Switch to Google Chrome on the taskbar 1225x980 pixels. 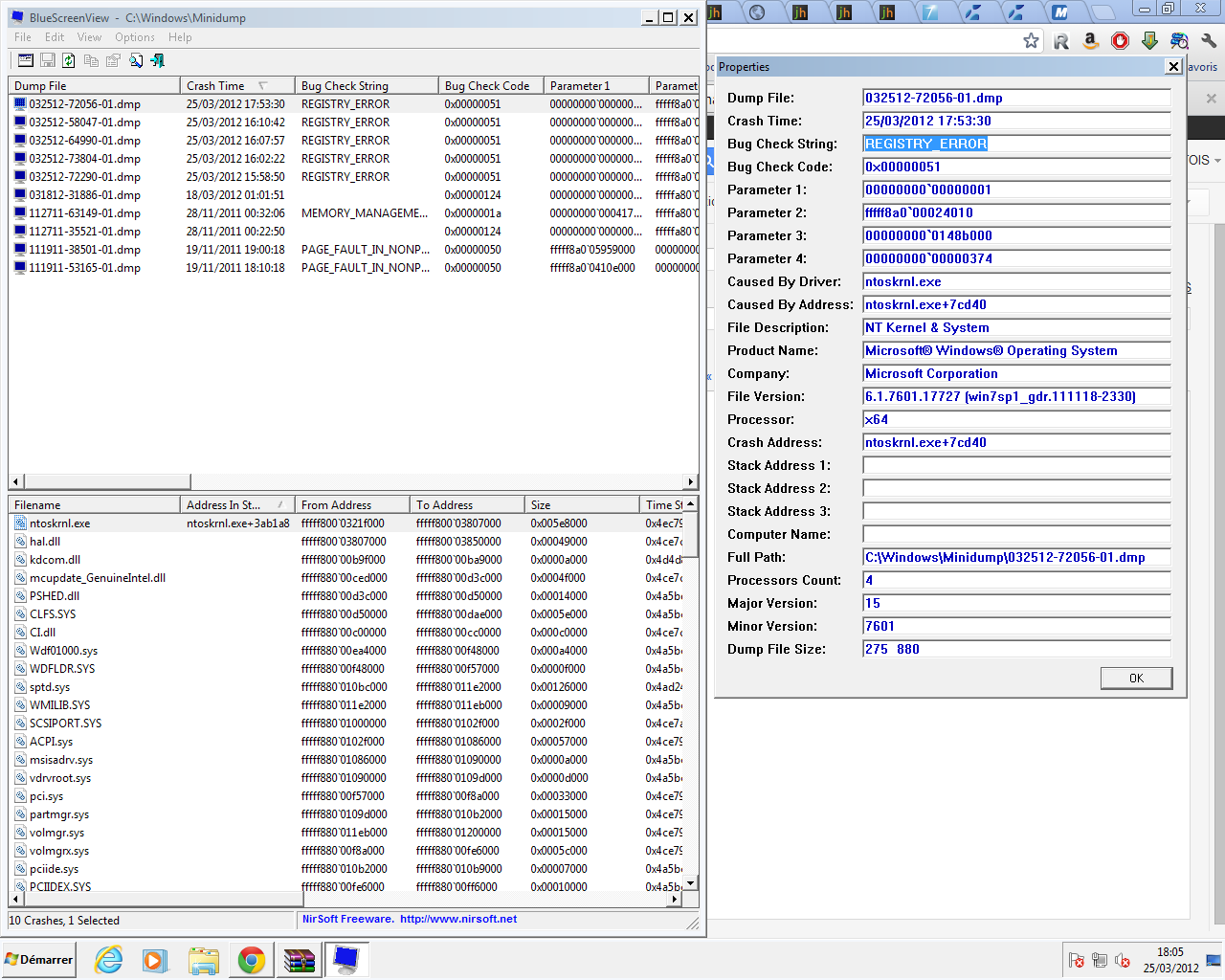251,959
